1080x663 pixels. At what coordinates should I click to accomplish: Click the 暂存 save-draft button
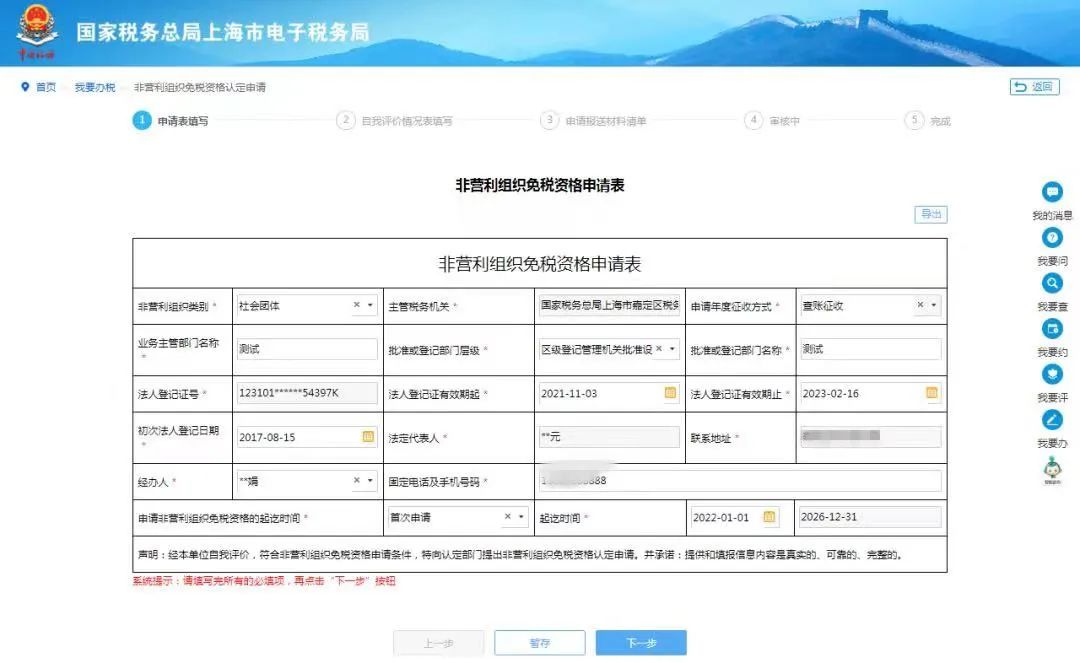point(540,643)
